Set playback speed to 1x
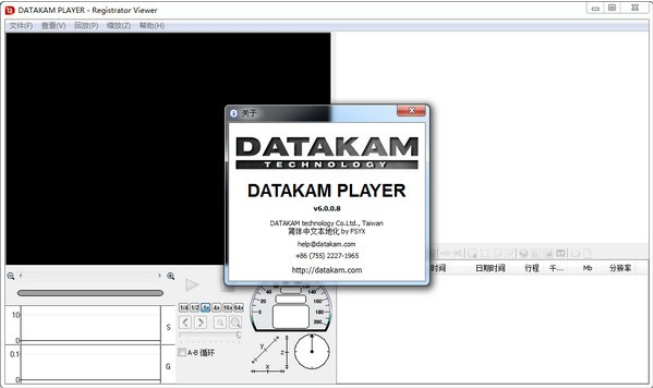 [205, 308]
